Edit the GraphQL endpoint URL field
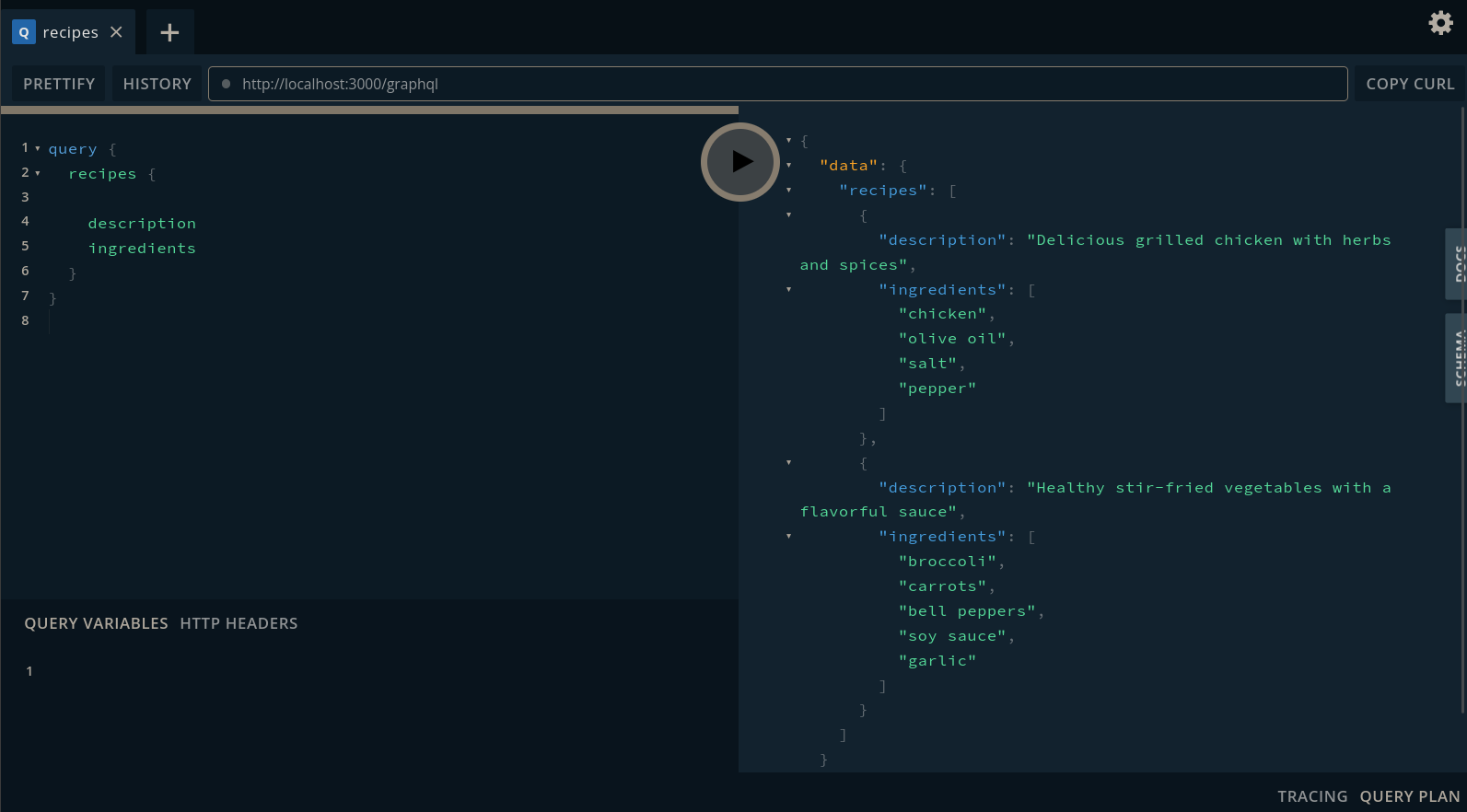1467x812 pixels. (x=778, y=84)
